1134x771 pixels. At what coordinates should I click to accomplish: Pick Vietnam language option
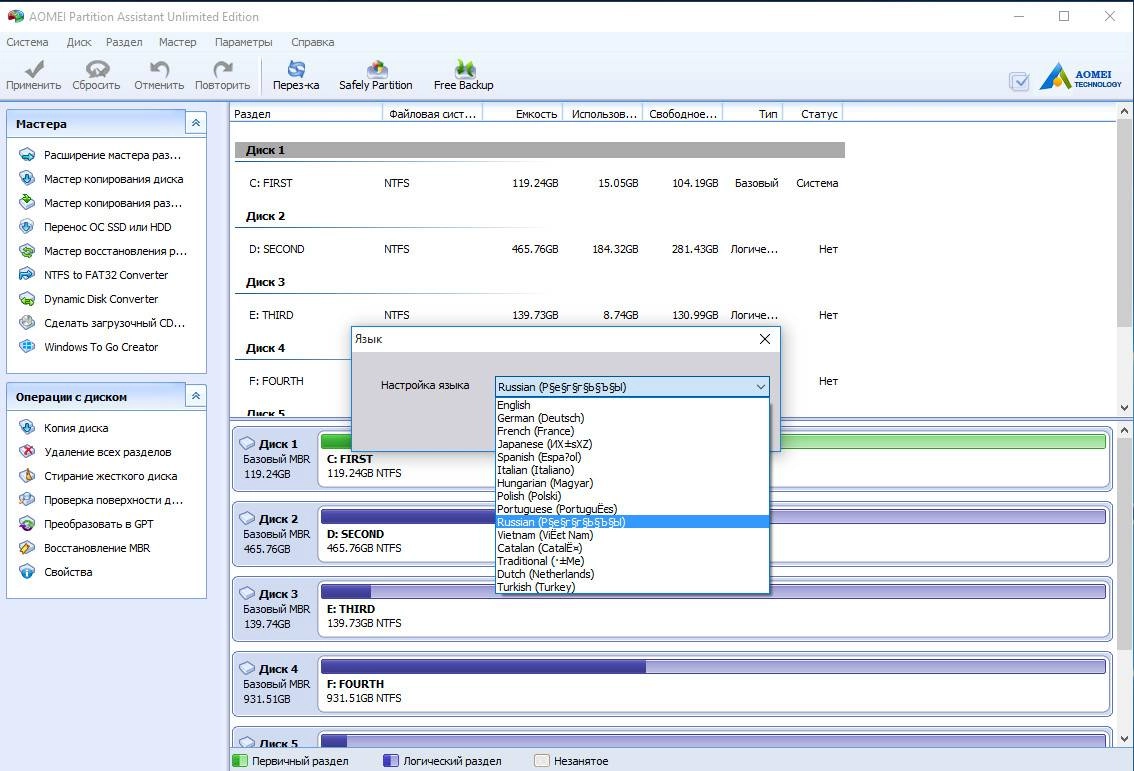point(631,535)
